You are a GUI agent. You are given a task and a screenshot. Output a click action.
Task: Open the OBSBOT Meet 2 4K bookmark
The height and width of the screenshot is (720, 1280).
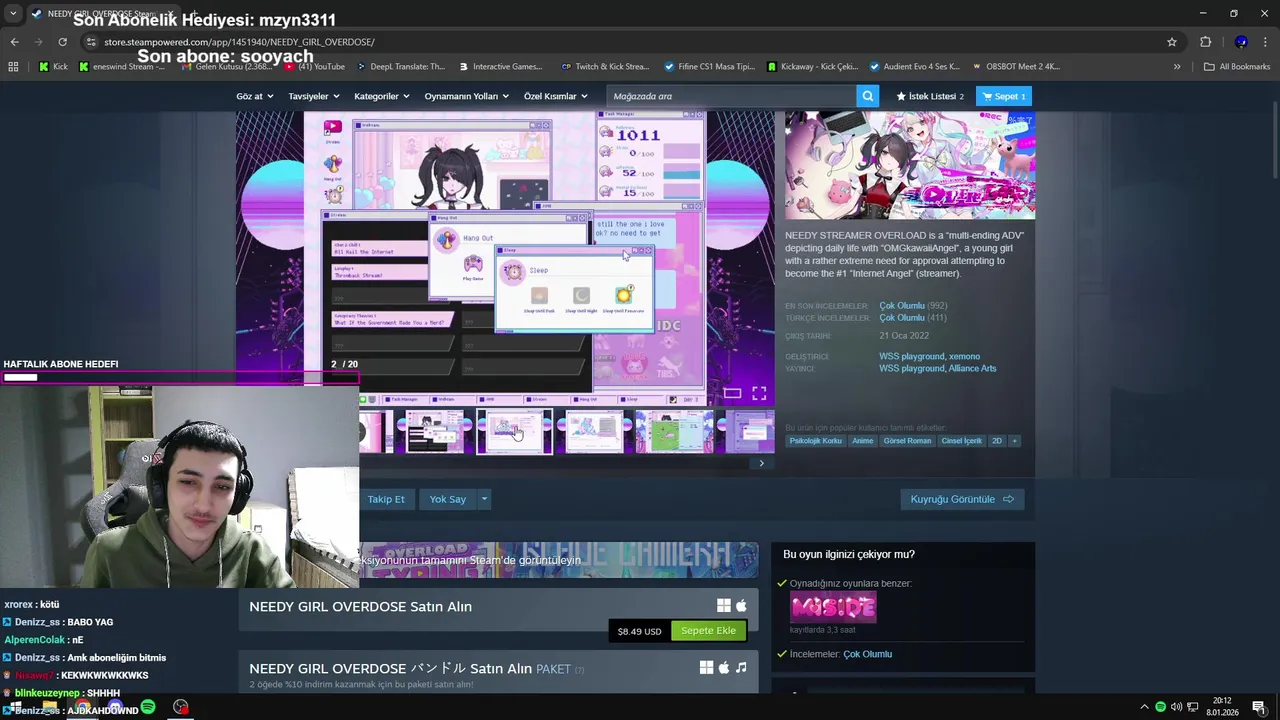pos(1016,67)
